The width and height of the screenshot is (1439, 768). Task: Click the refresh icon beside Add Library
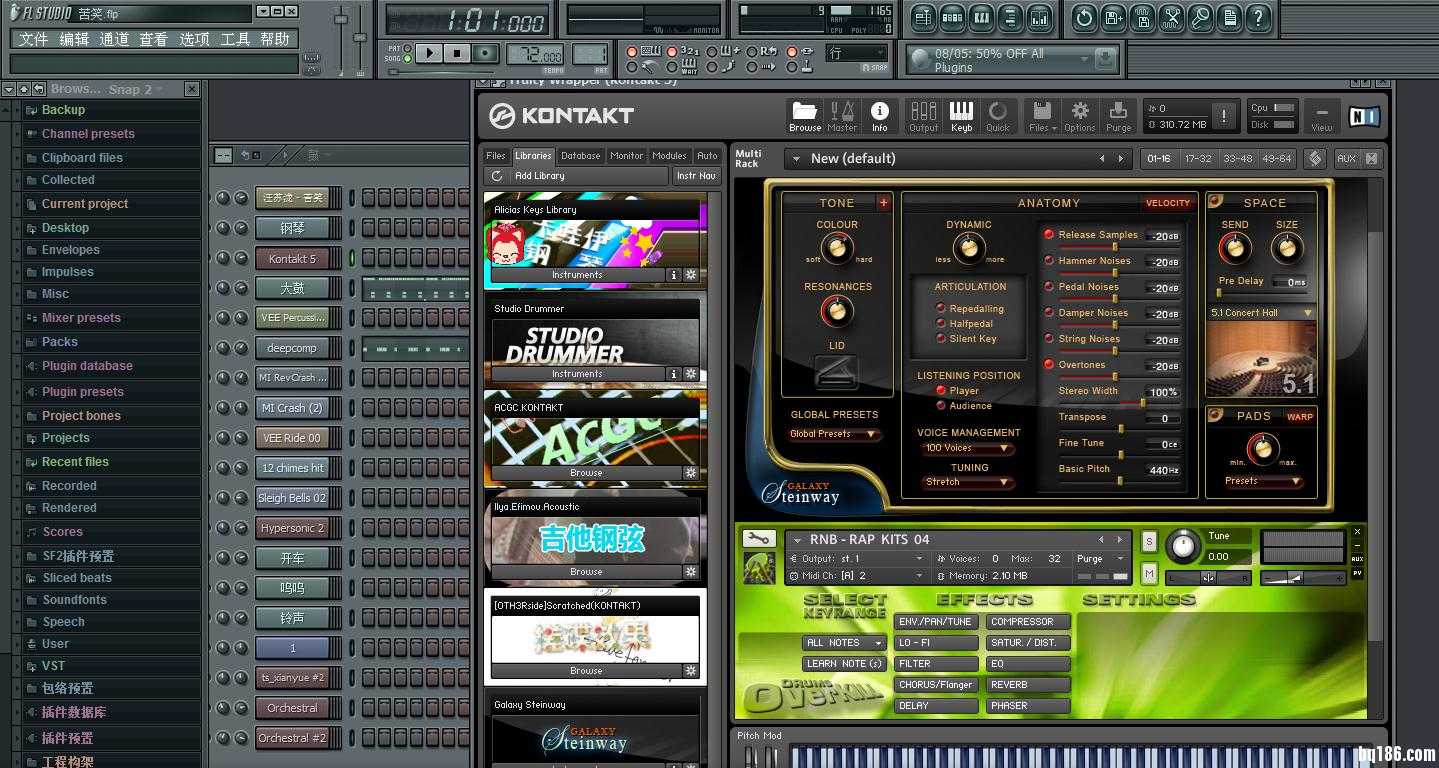tap(497, 176)
